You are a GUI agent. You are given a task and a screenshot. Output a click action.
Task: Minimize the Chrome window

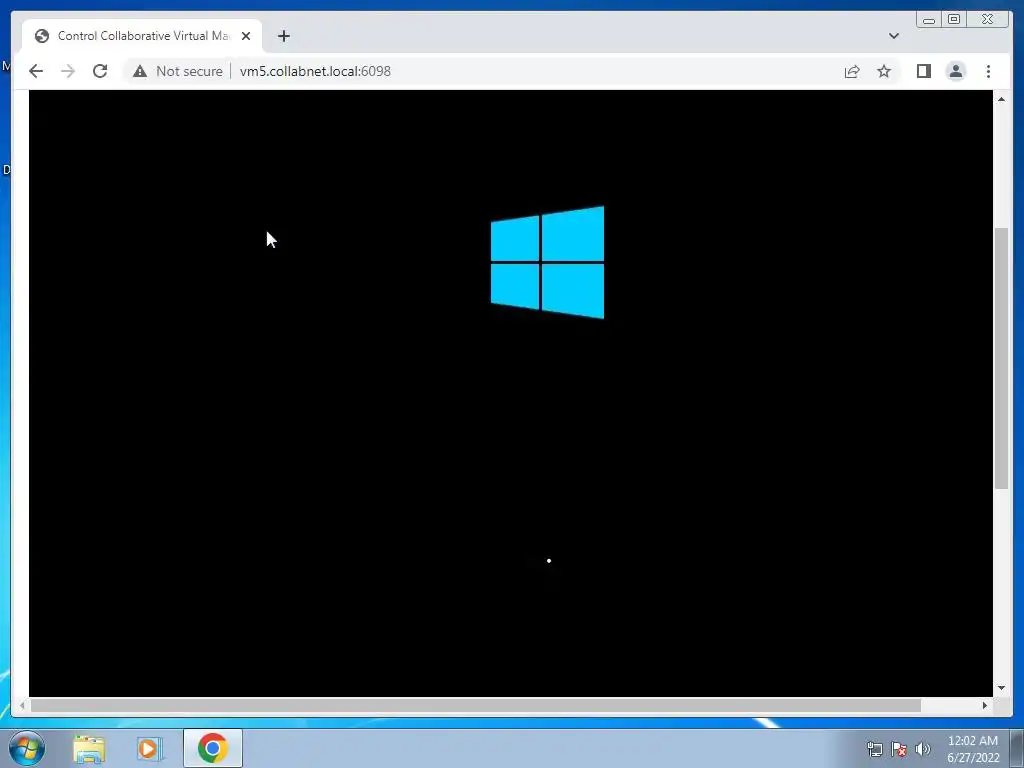(x=929, y=20)
